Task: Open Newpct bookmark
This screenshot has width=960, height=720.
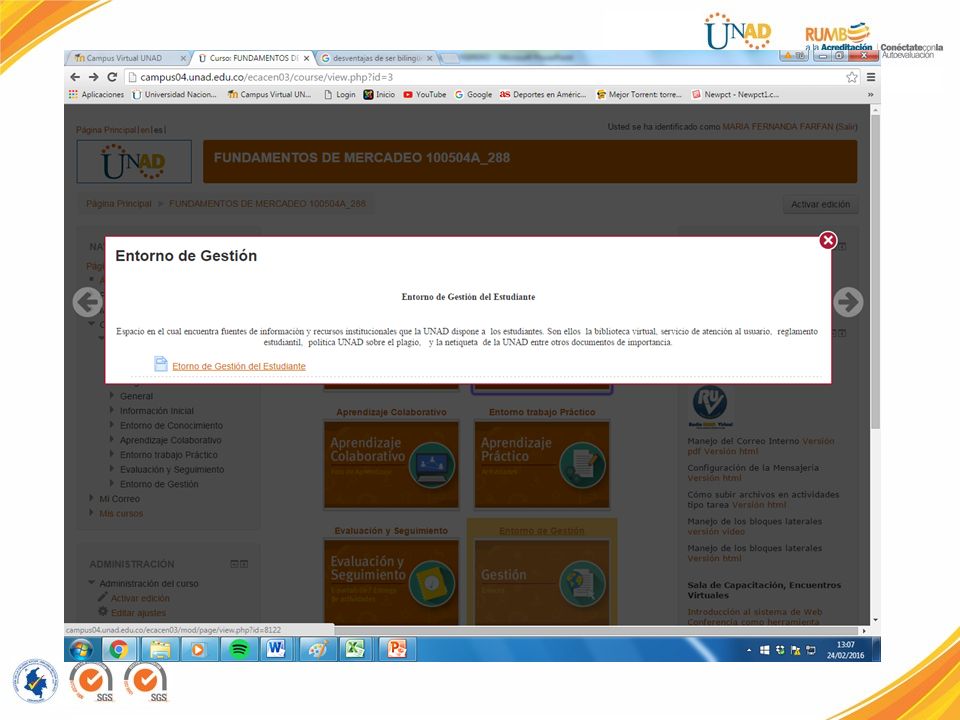Action: pyautogui.click(x=735, y=94)
